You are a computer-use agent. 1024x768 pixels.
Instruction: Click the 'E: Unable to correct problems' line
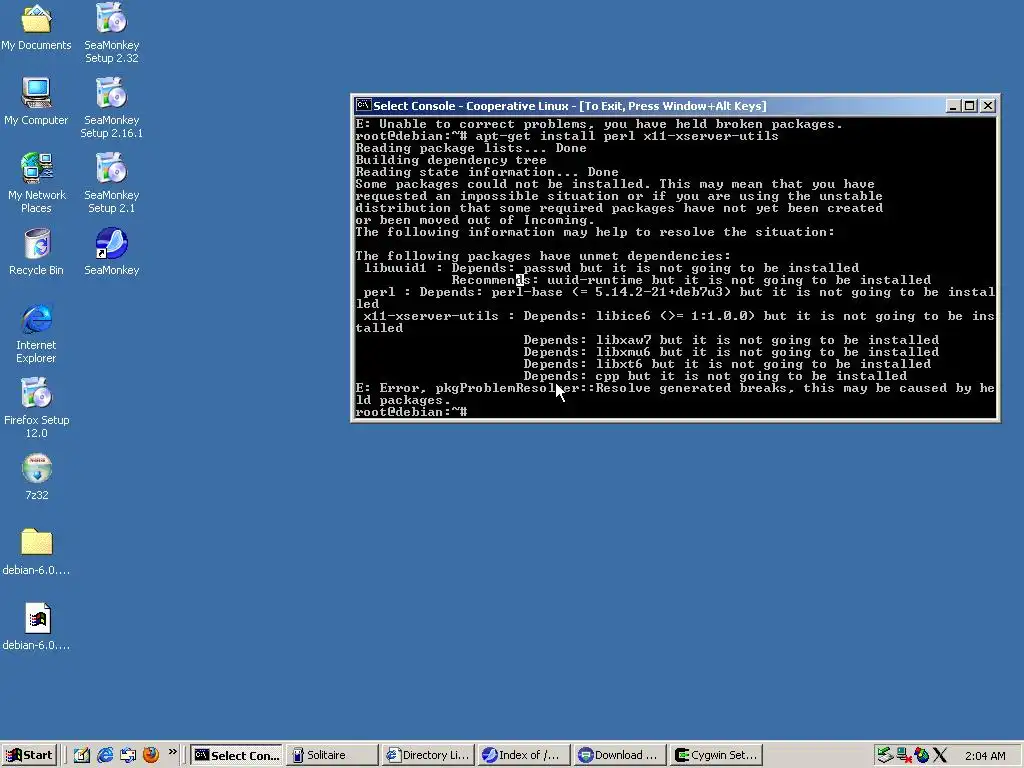(599, 124)
